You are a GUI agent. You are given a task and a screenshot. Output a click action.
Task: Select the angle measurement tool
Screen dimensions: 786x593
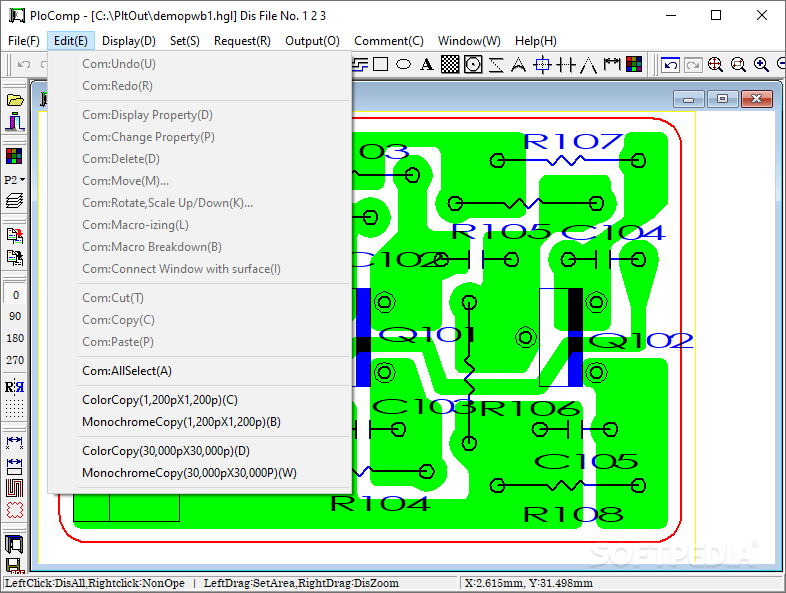coord(588,65)
